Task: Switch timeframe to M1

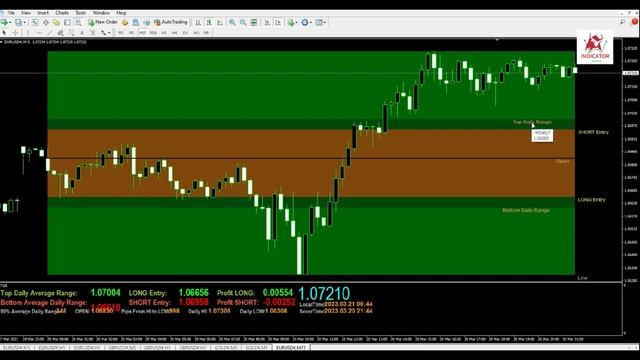Action: (121, 33)
